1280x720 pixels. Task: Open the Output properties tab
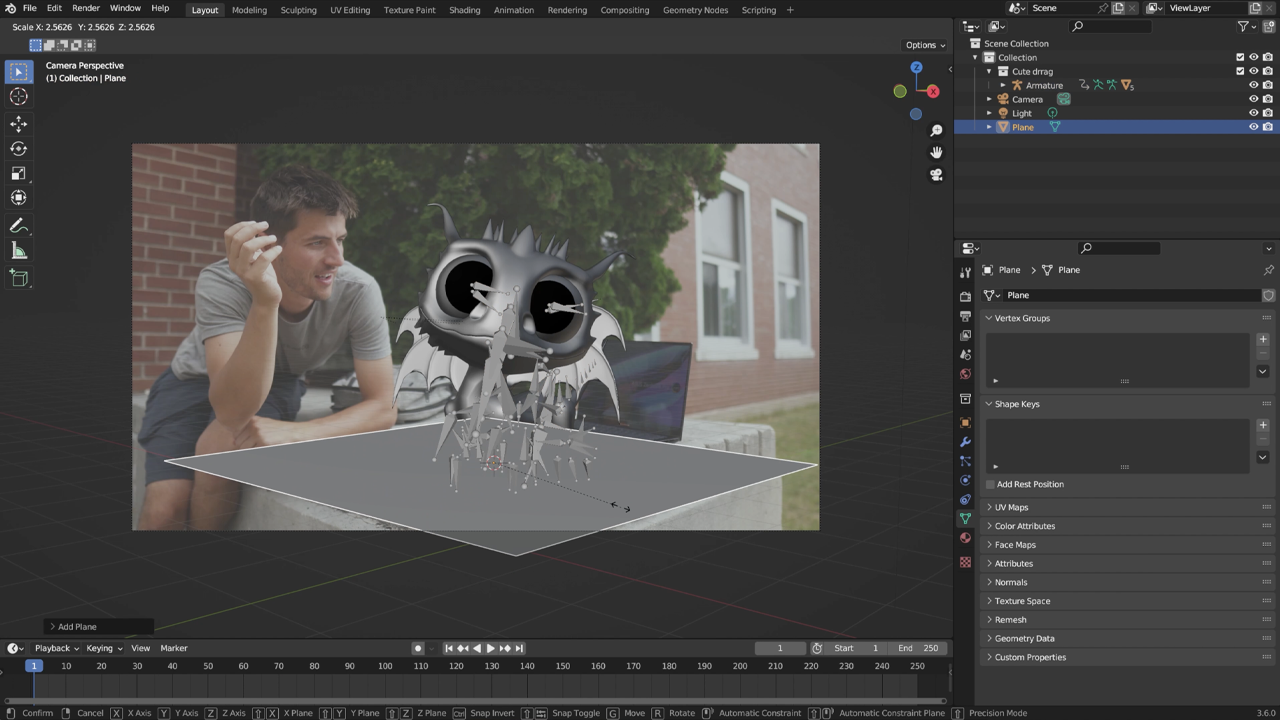coord(965,316)
